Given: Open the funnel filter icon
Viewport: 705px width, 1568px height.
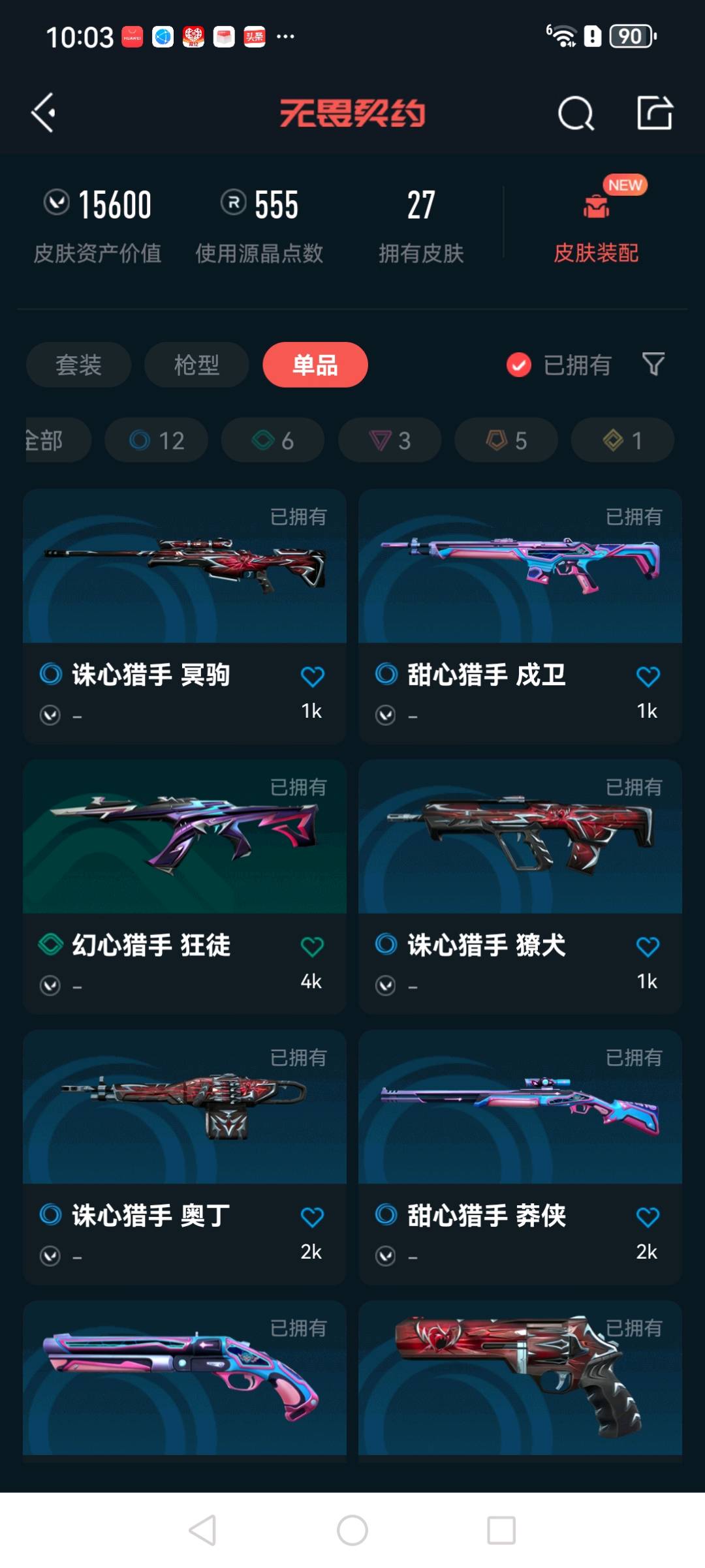Looking at the screenshot, I should 653,364.
